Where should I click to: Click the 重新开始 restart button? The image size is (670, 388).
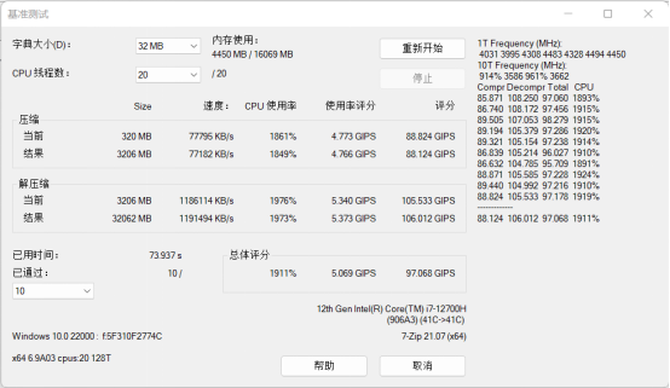422,48
